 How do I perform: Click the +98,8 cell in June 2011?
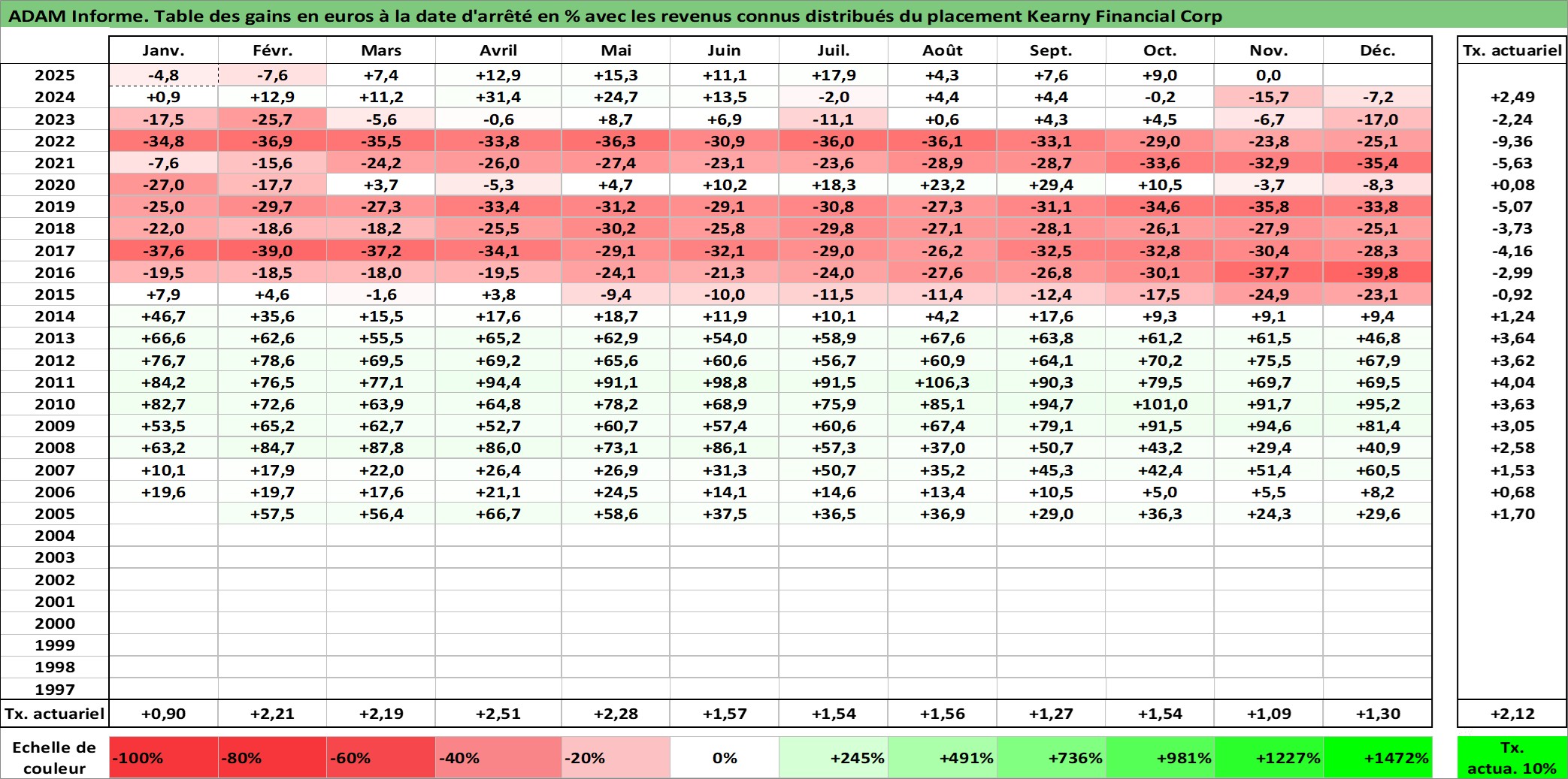coord(725,382)
